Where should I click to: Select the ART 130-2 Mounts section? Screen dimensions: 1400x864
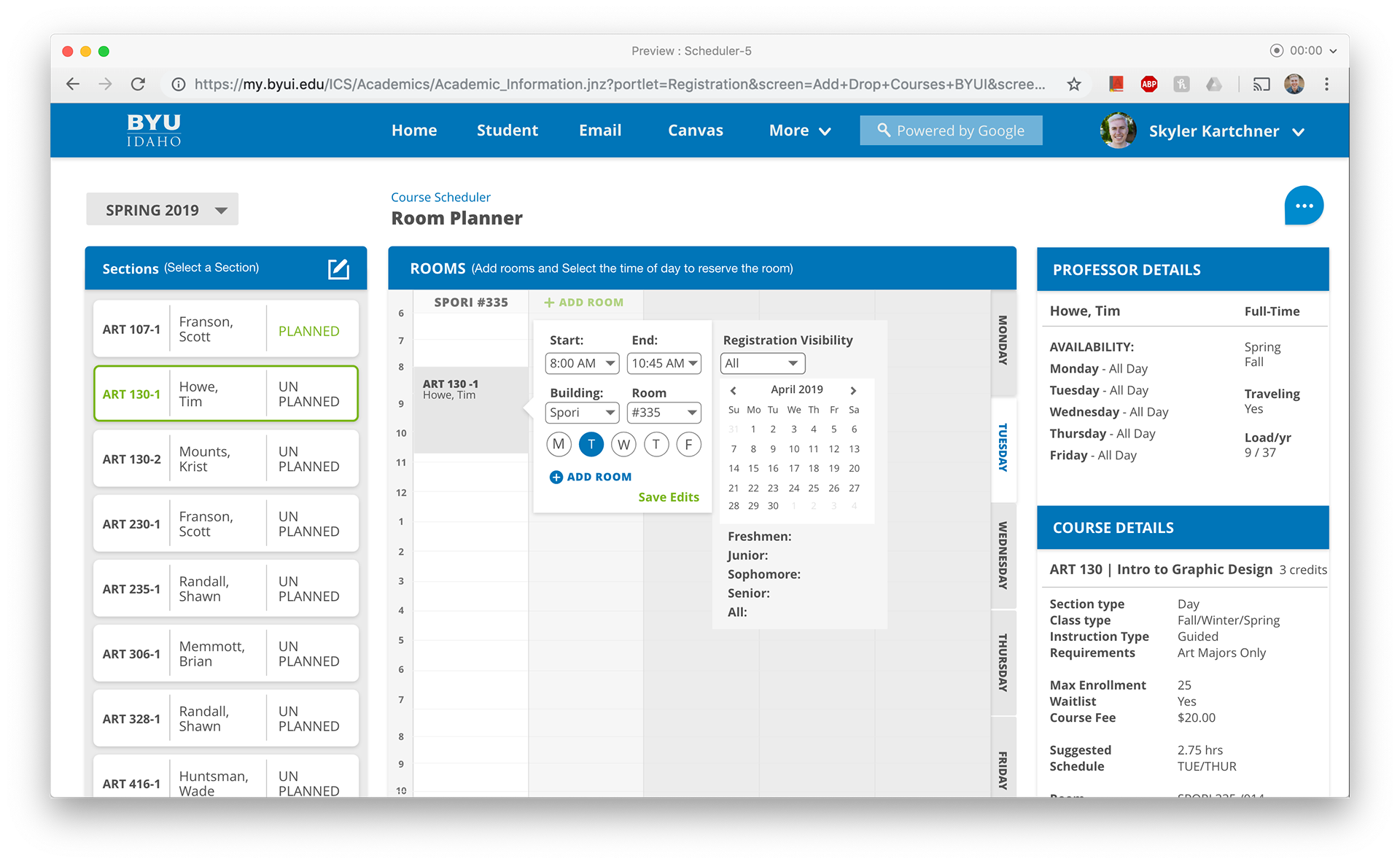[x=226, y=459]
